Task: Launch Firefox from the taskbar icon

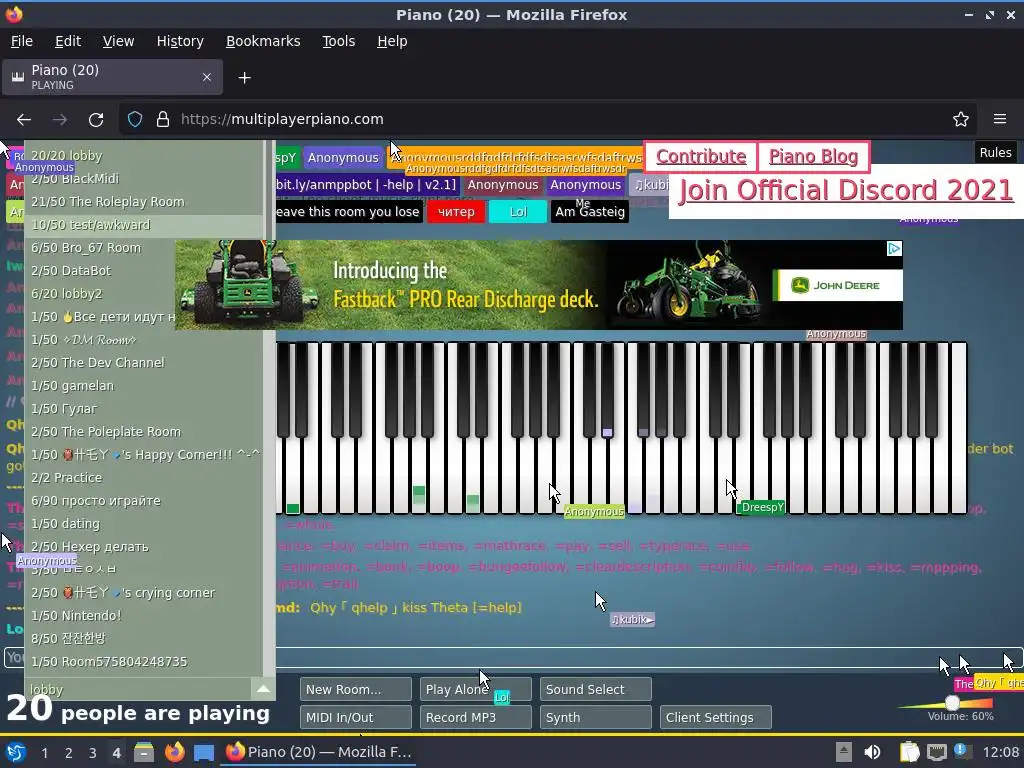Action: [174, 752]
